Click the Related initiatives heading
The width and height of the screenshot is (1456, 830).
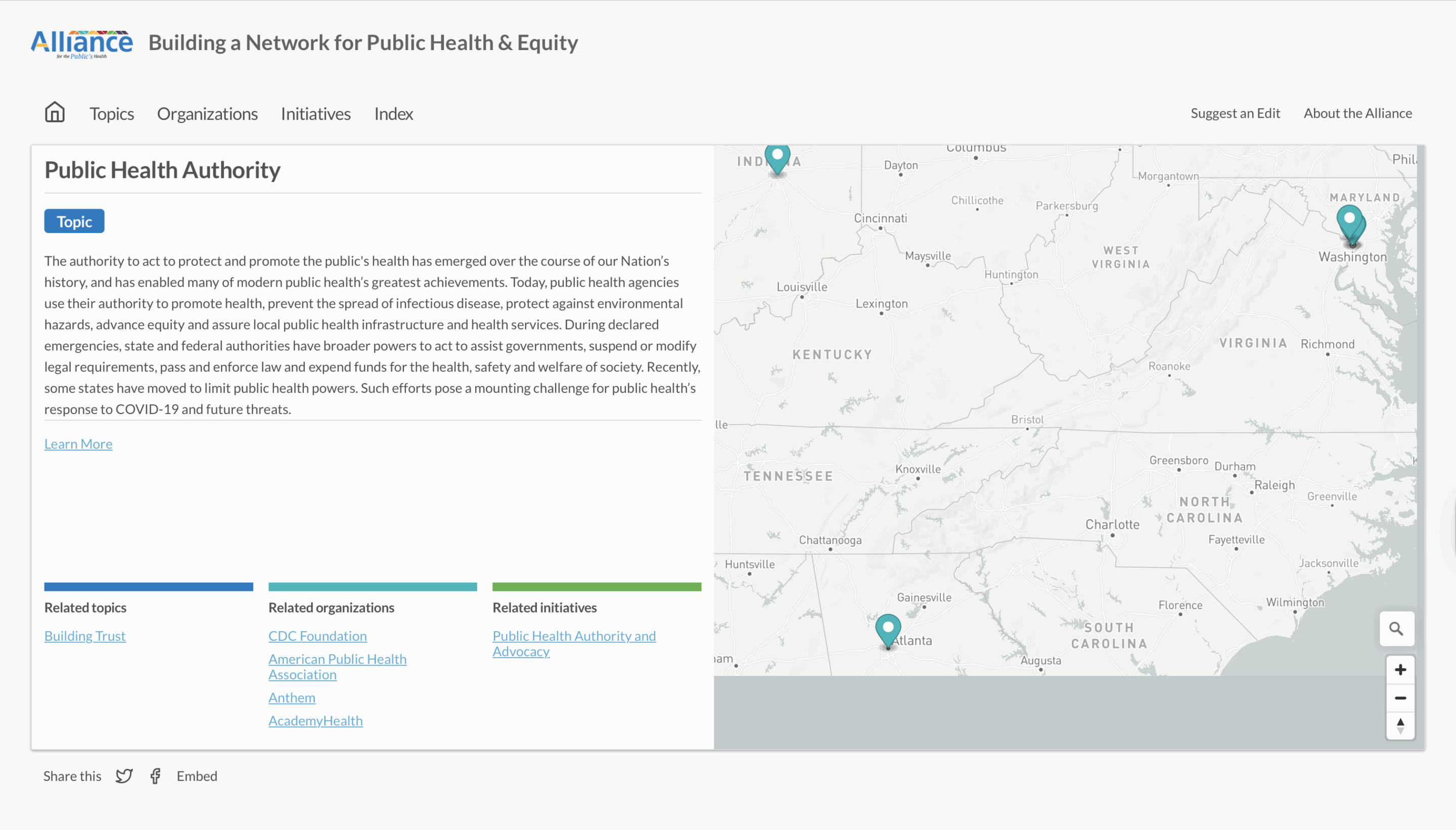[x=544, y=607]
